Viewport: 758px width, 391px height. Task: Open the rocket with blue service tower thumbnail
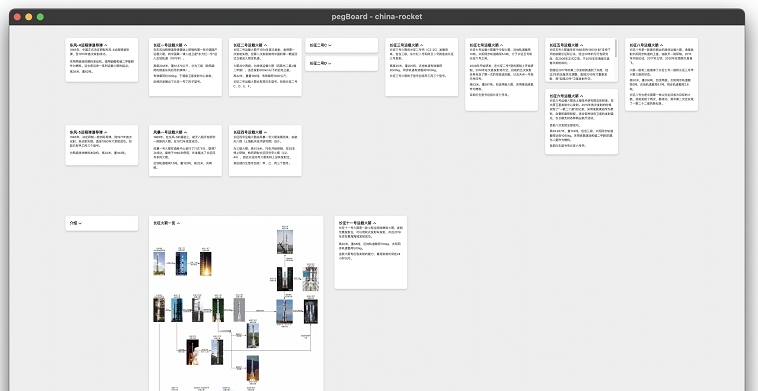(x=310, y=279)
